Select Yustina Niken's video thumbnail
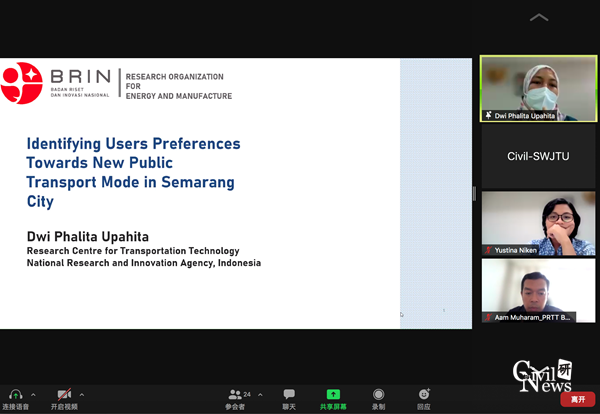The height and width of the screenshot is (414, 600). 538,222
